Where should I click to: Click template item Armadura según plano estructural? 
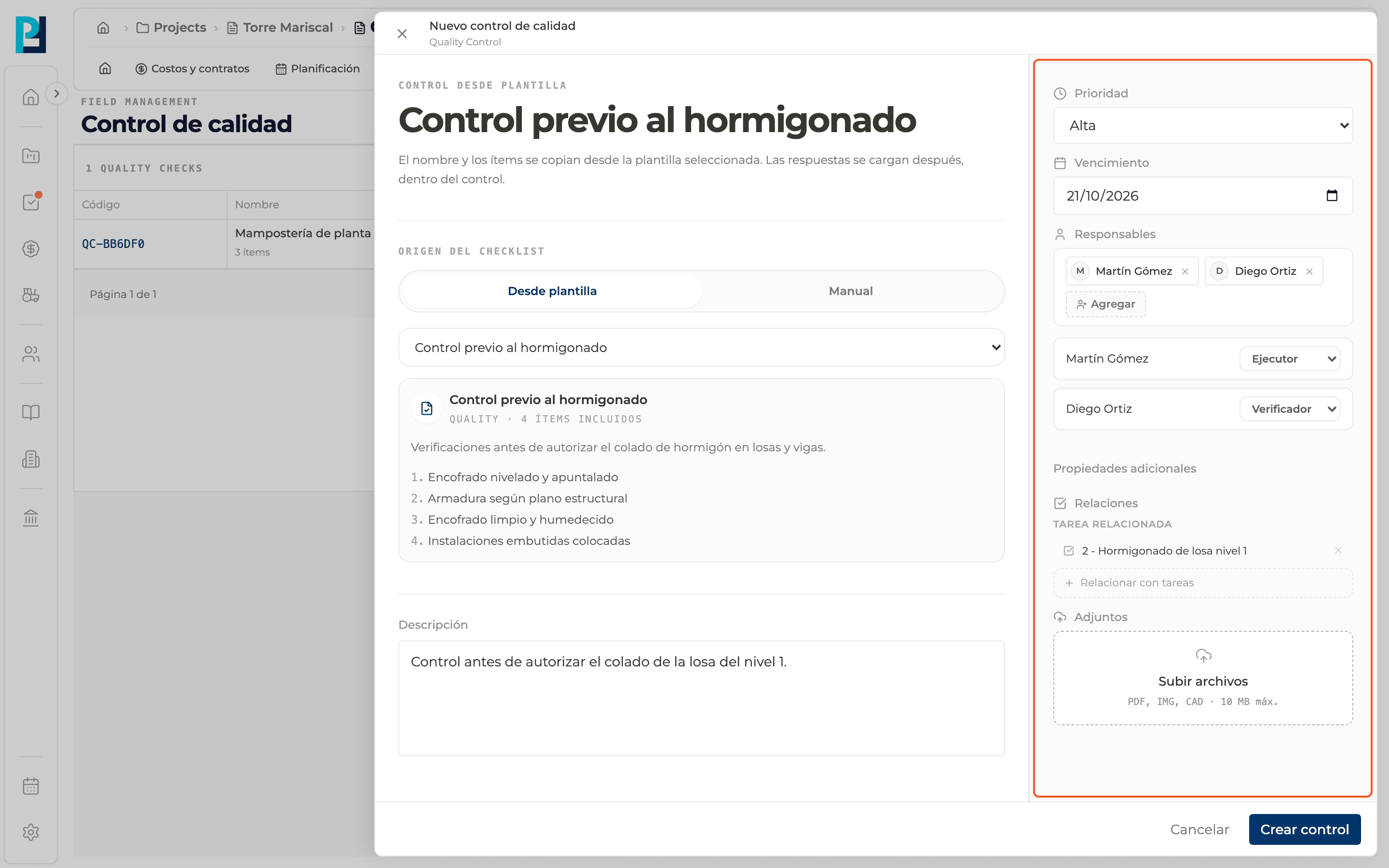[x=527, y=498]
